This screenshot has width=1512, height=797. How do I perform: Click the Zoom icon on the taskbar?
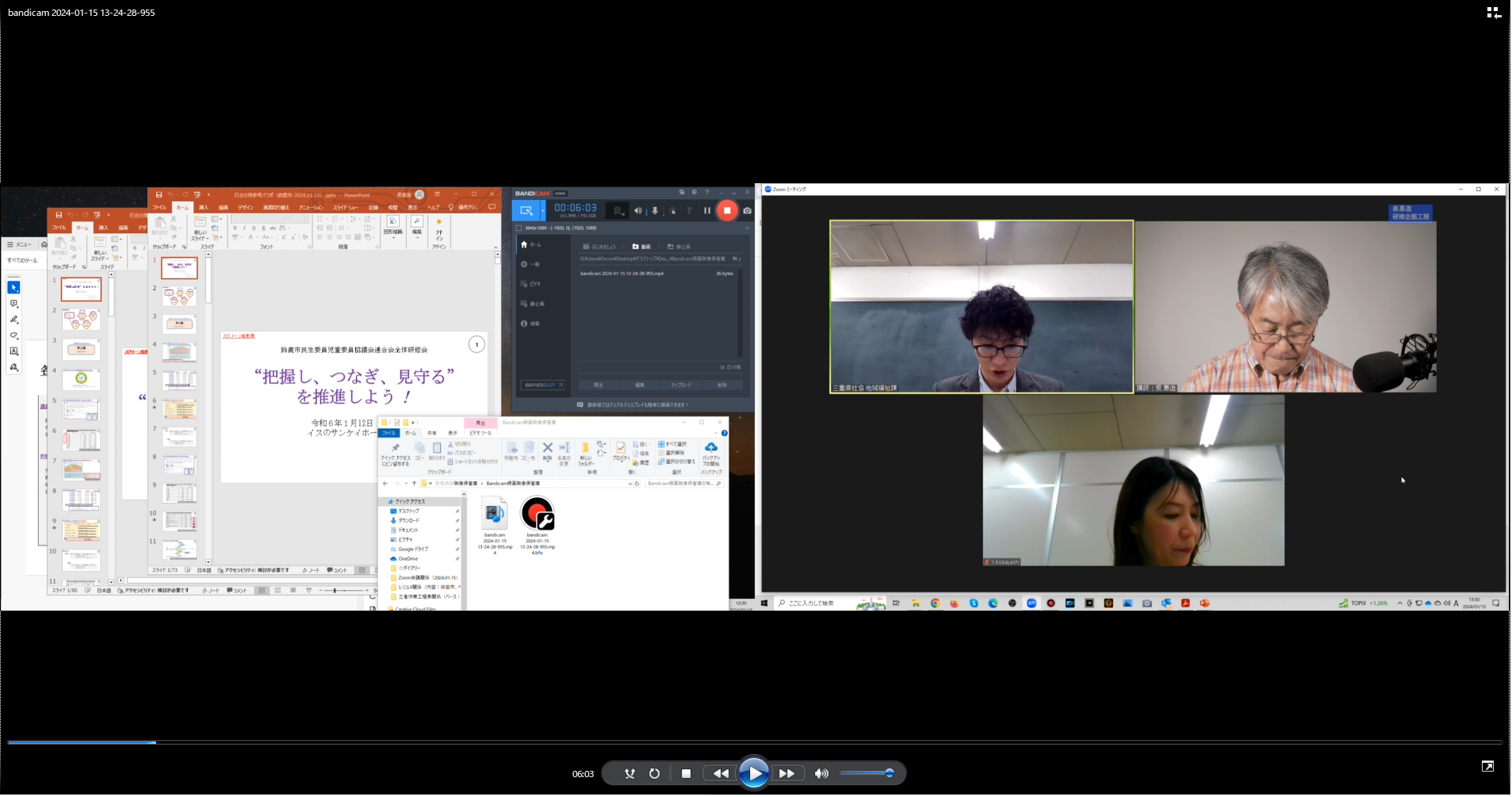click(x=1032, y=603)
